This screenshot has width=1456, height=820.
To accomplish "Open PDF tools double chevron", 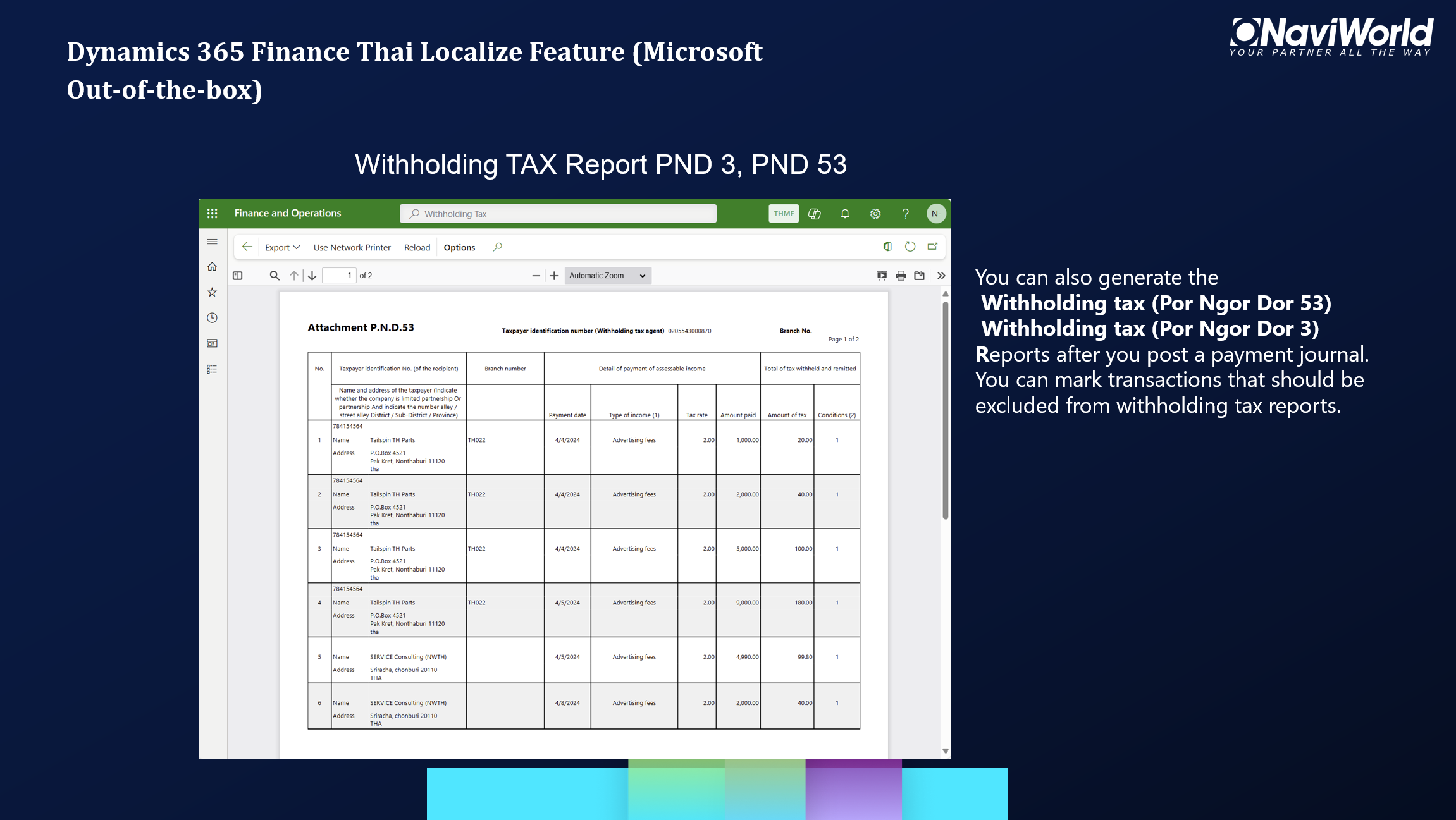I will click(941, 276).
